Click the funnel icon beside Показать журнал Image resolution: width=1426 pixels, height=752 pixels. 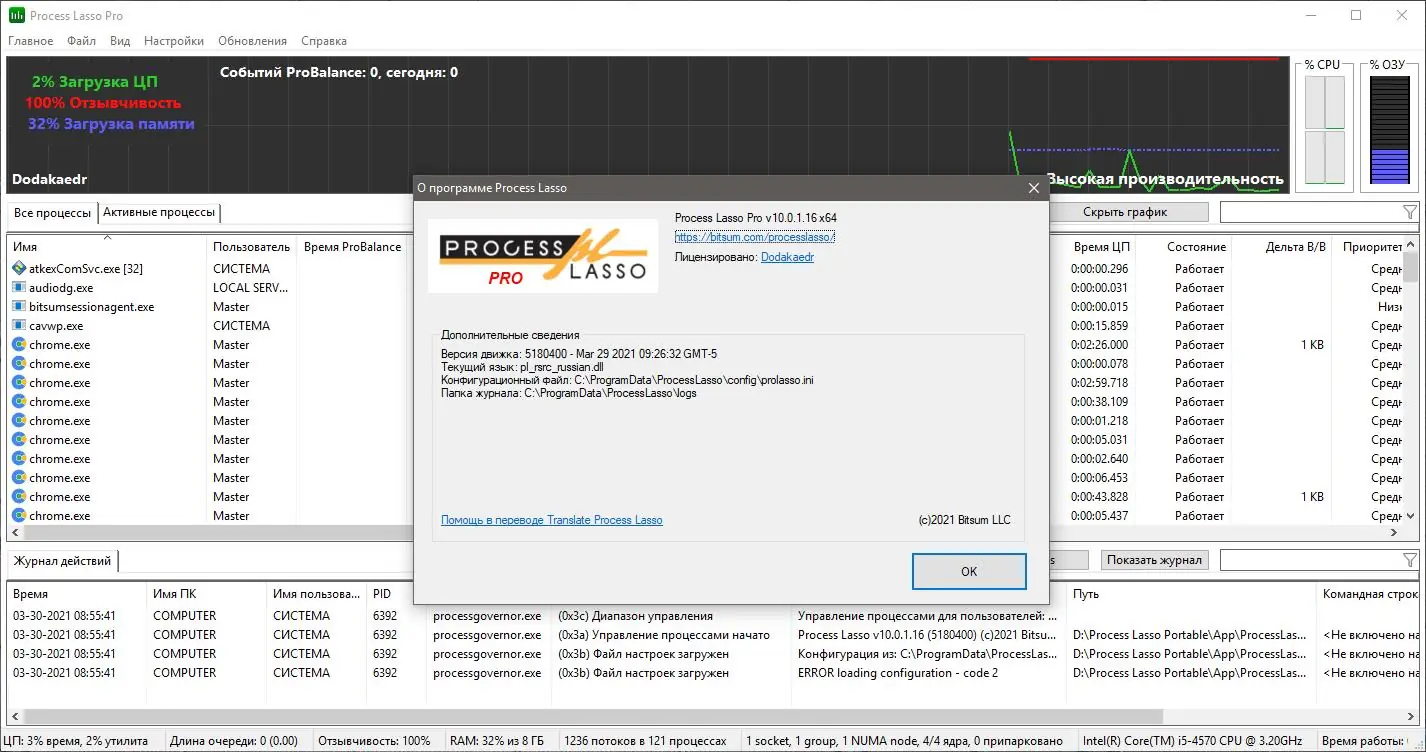[1410, 560]
